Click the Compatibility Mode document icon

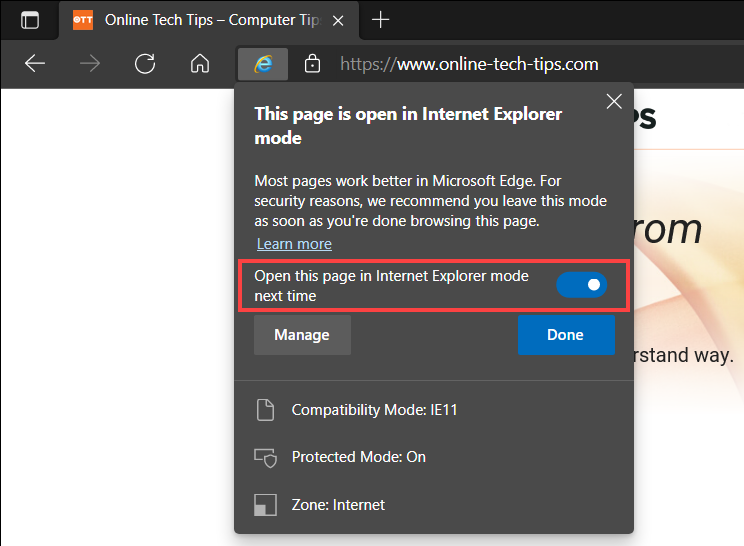(x=265, y=410)
